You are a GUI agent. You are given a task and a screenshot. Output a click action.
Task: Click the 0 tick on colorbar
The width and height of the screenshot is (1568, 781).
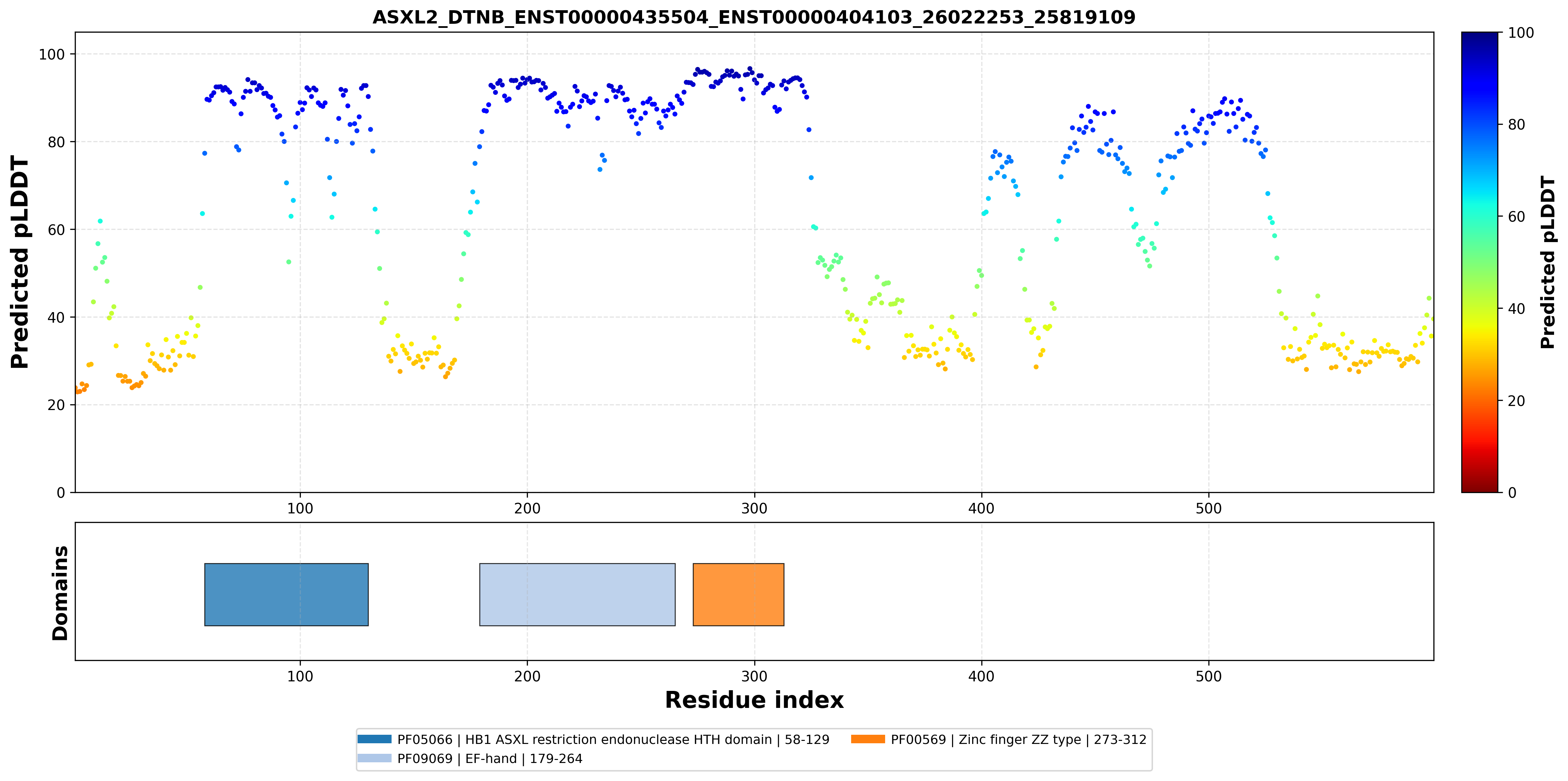[x=1512, y=493]
